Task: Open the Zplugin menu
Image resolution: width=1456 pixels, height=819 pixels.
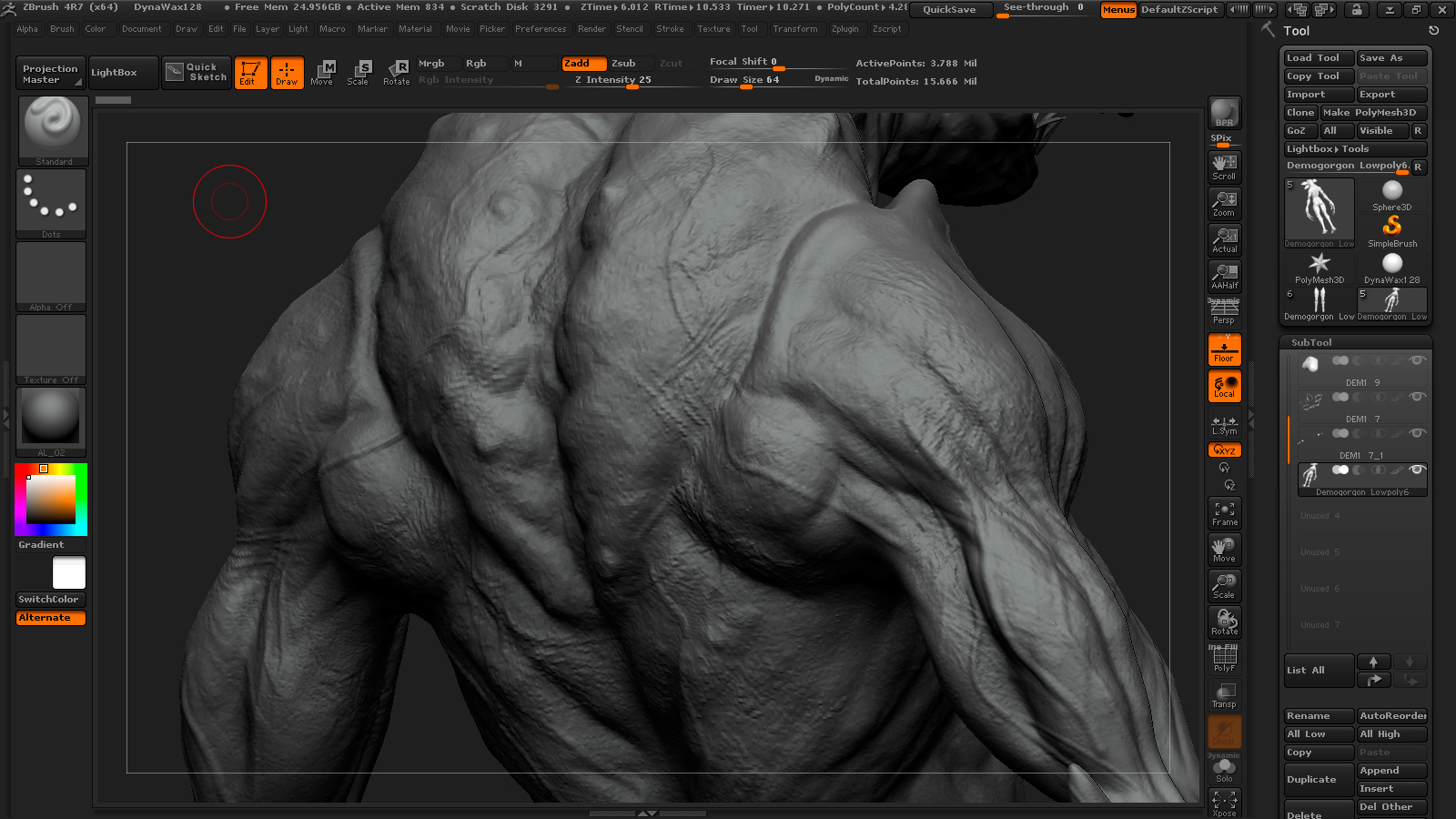Action: [844, 29]
